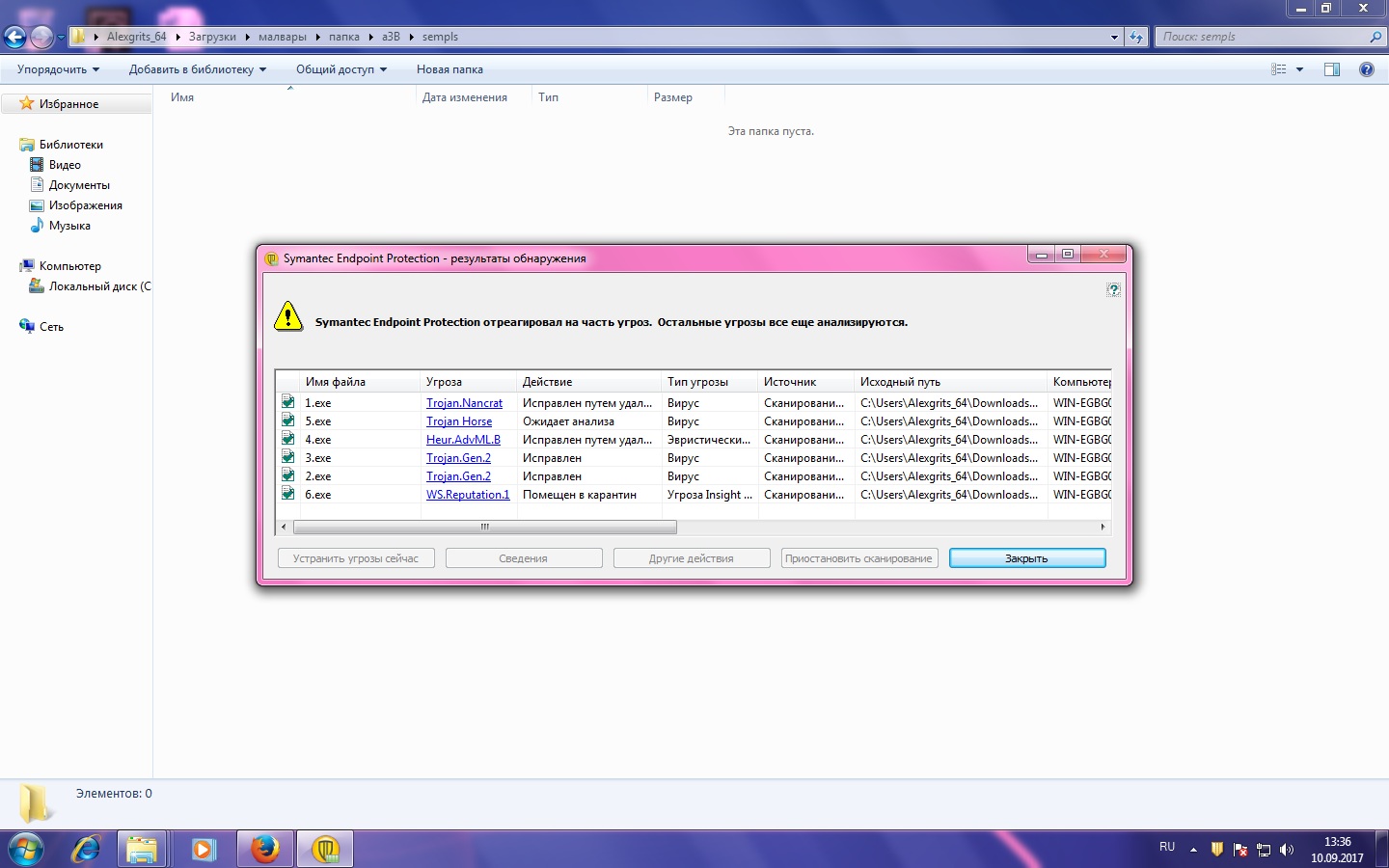The height and width of the screenshot is (868, 1389).
Task: Click the results list left scroll arrow
Action: pyautogui.click(x=284, y=527)
